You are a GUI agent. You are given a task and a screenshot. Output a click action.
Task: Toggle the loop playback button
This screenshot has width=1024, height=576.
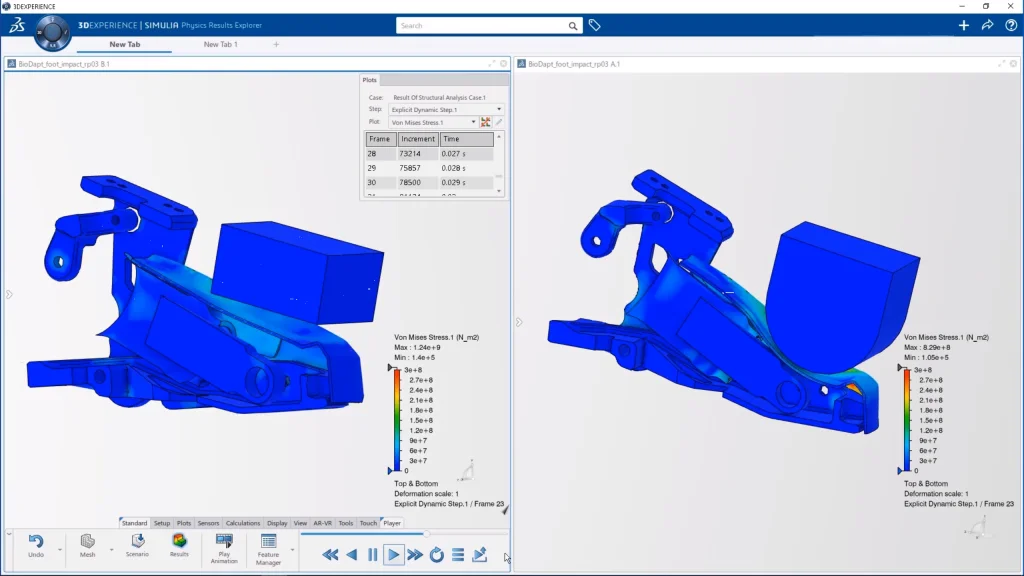[x=436, y=555]
